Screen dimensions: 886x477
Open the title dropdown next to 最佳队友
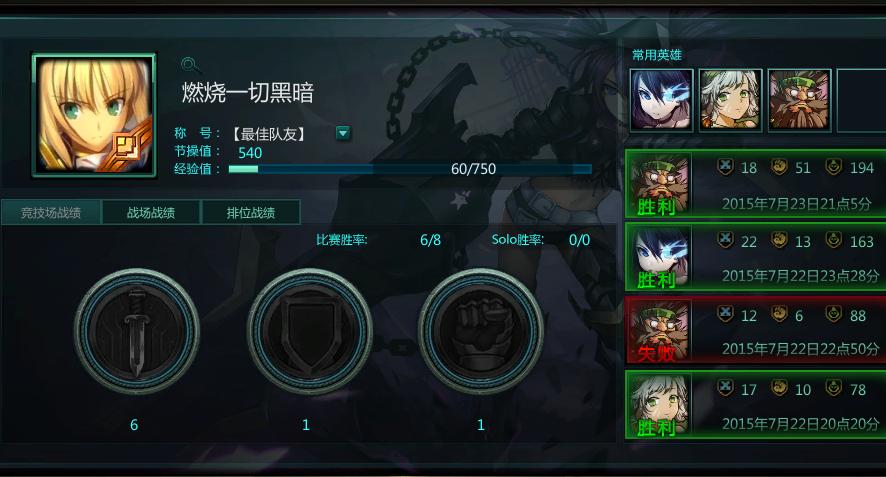(343, 133)
